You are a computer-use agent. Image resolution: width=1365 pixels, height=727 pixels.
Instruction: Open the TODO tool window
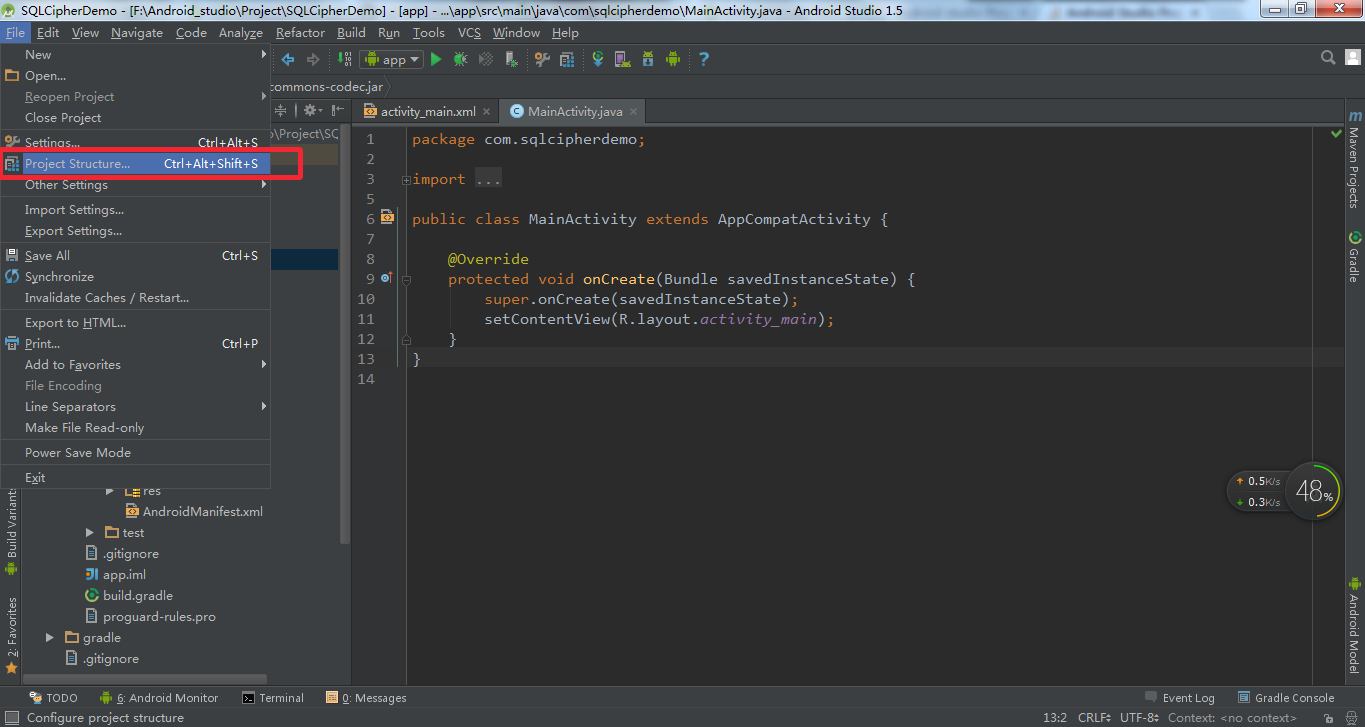pos(53,698)
